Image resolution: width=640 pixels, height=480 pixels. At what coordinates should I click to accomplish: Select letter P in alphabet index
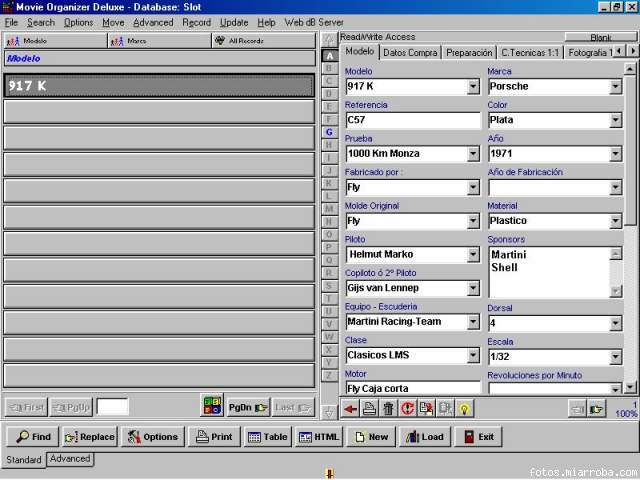329,247
